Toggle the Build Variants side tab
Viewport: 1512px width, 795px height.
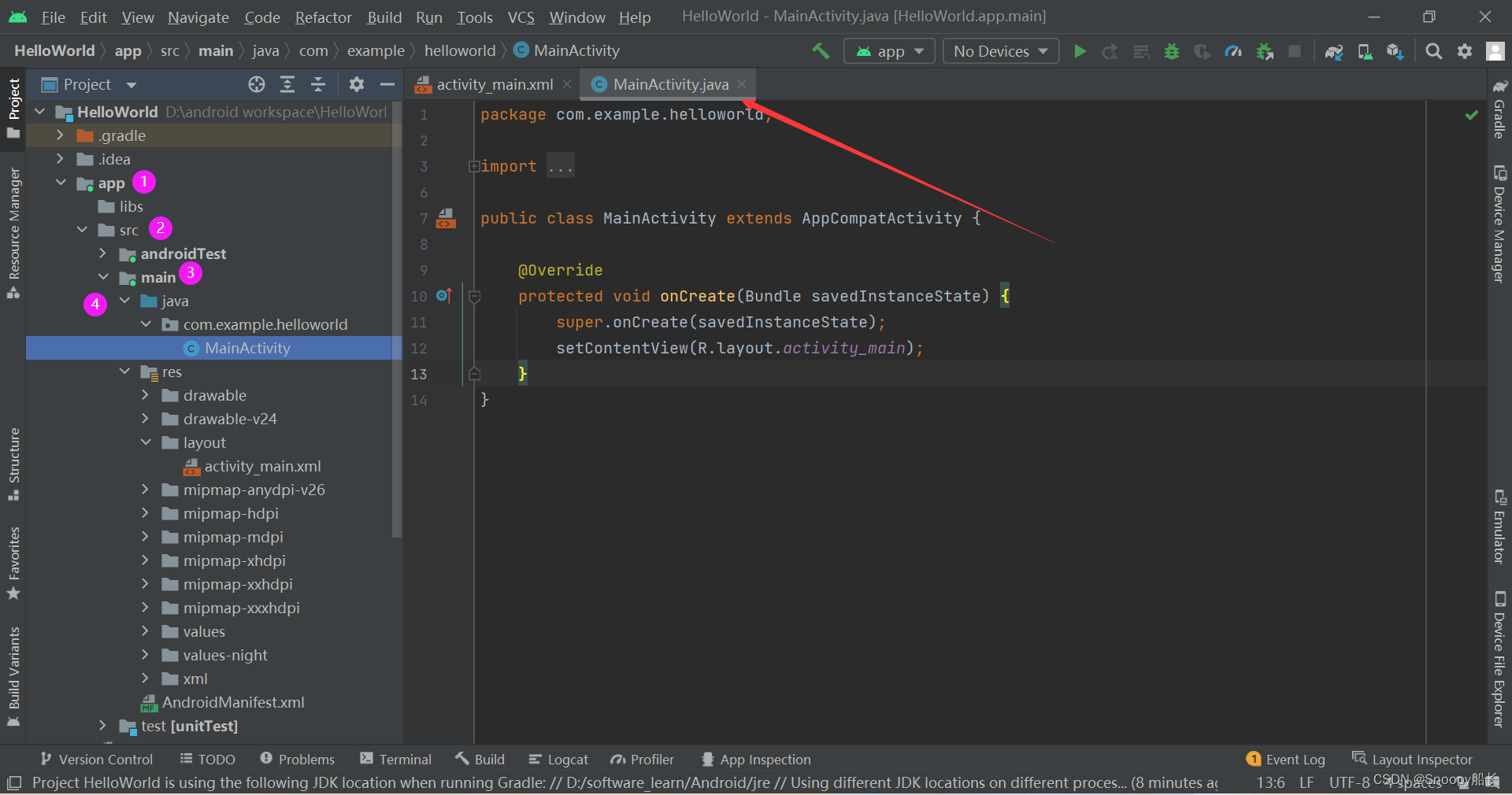tap(13, 676)
